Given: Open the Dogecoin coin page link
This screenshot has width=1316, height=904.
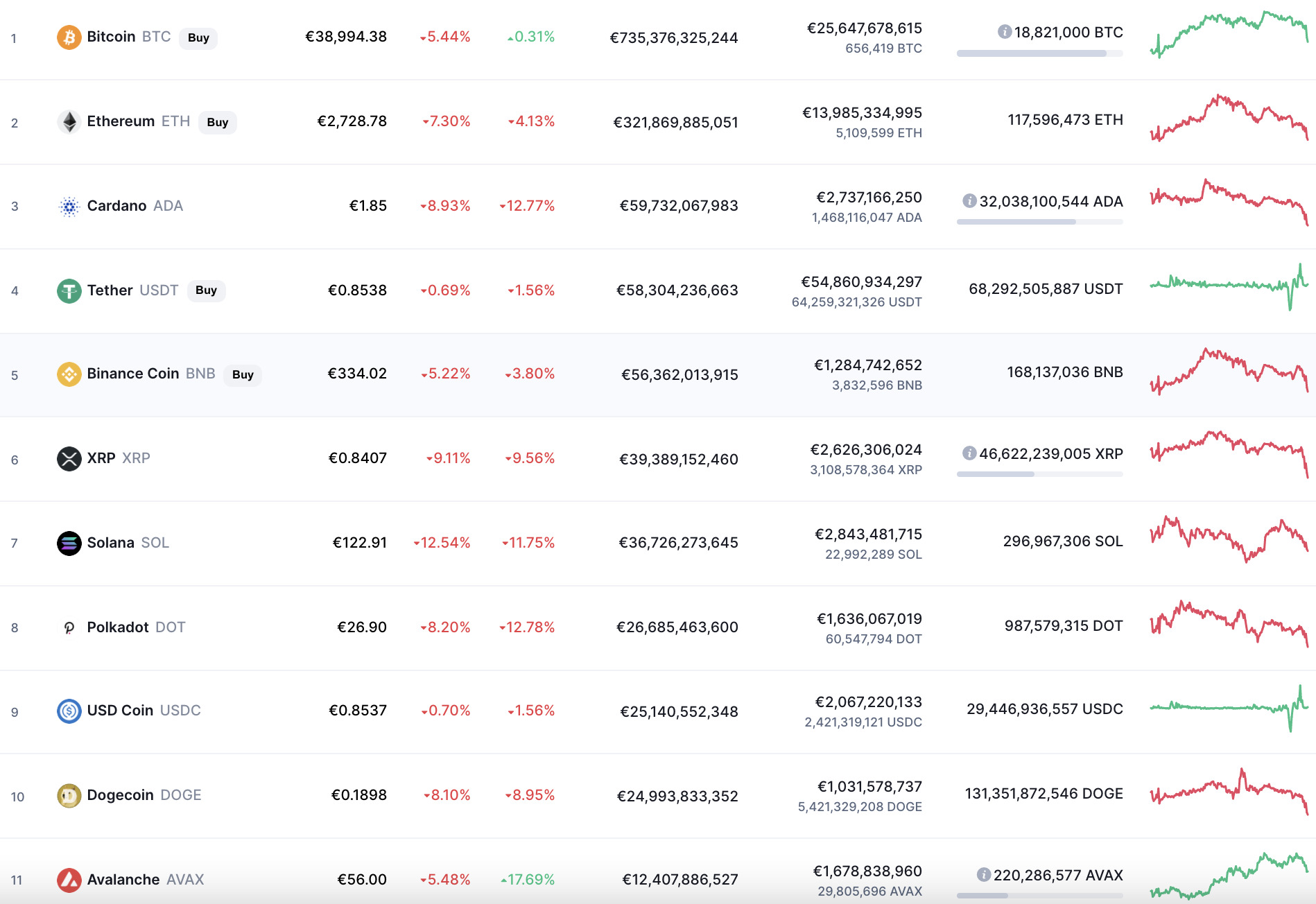Looking at the screenshot, I should point(144,795).
